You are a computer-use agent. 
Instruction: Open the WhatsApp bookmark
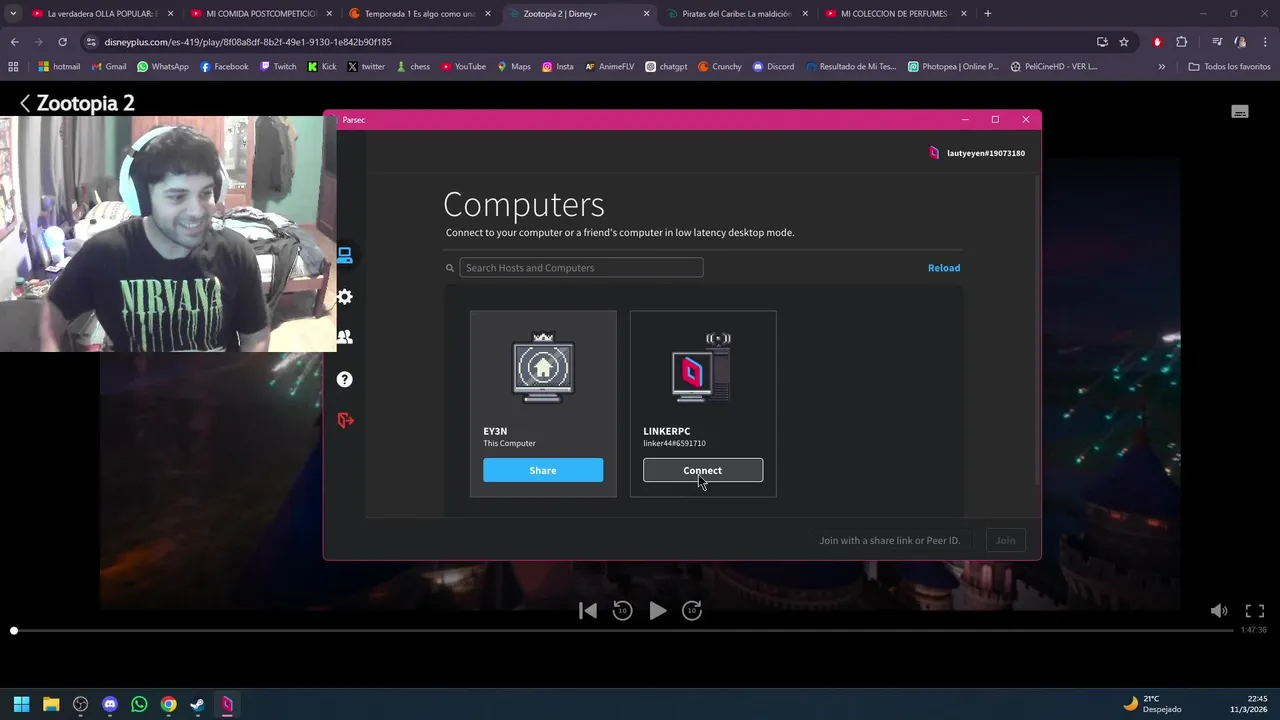pyautogui.click(x=162, y=67)
